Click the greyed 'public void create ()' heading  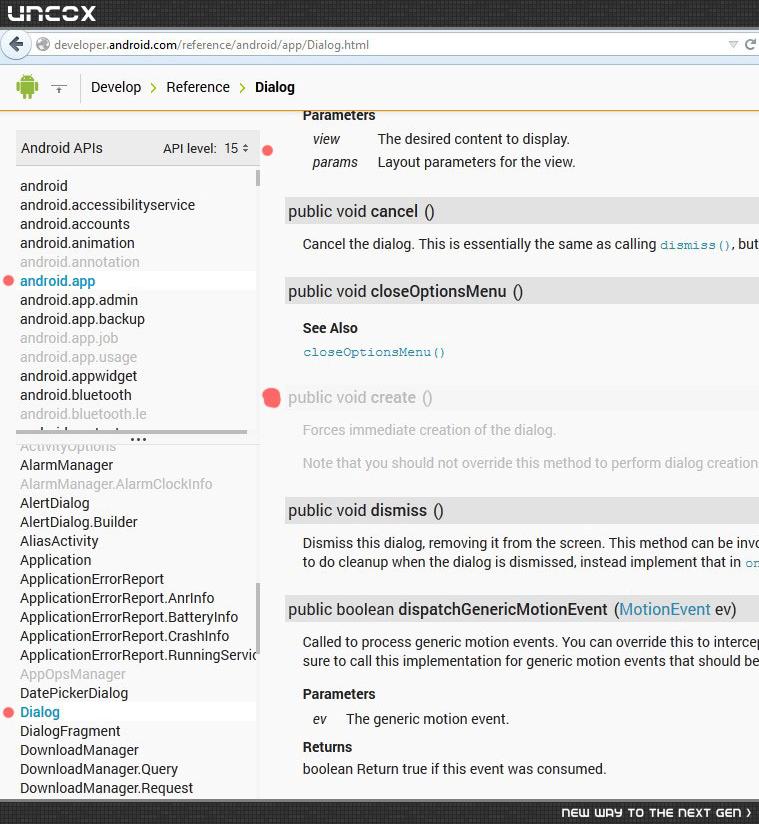click(360, 398)
